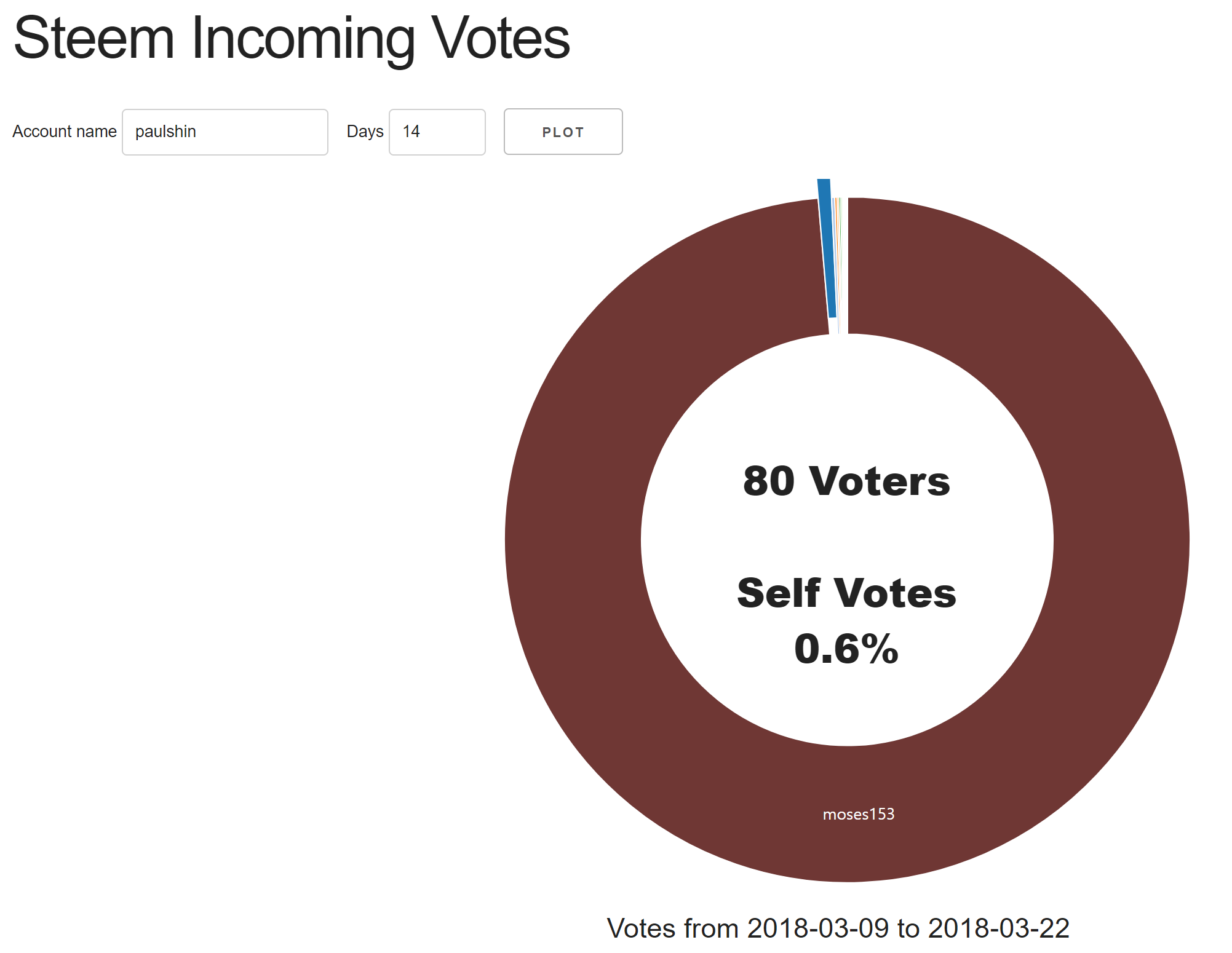Screen dimensions: 1232x953
Task: Click the vote date range caption
Action: tap(838, 928)
